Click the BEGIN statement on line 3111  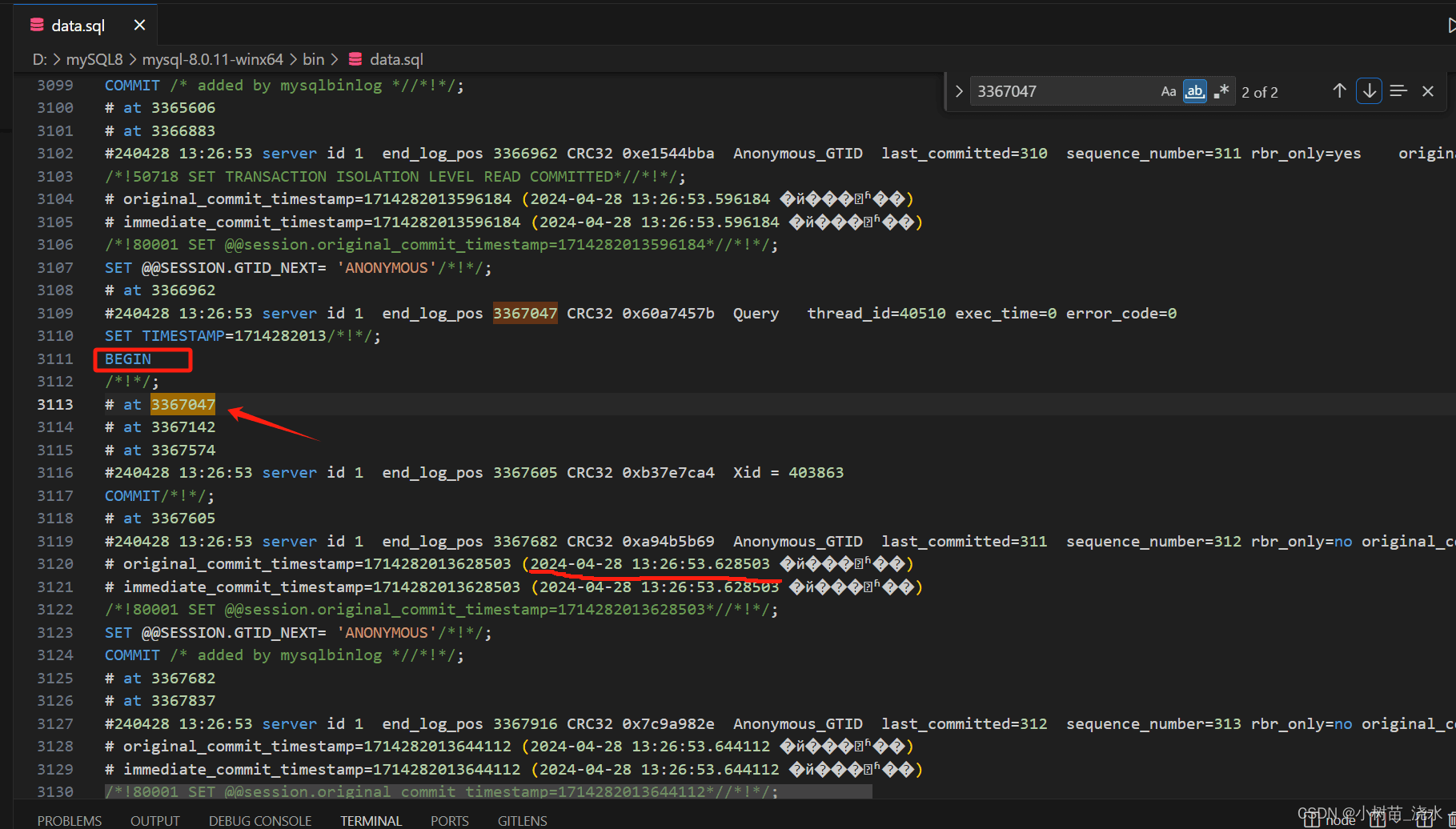click(x=128, y=358)
